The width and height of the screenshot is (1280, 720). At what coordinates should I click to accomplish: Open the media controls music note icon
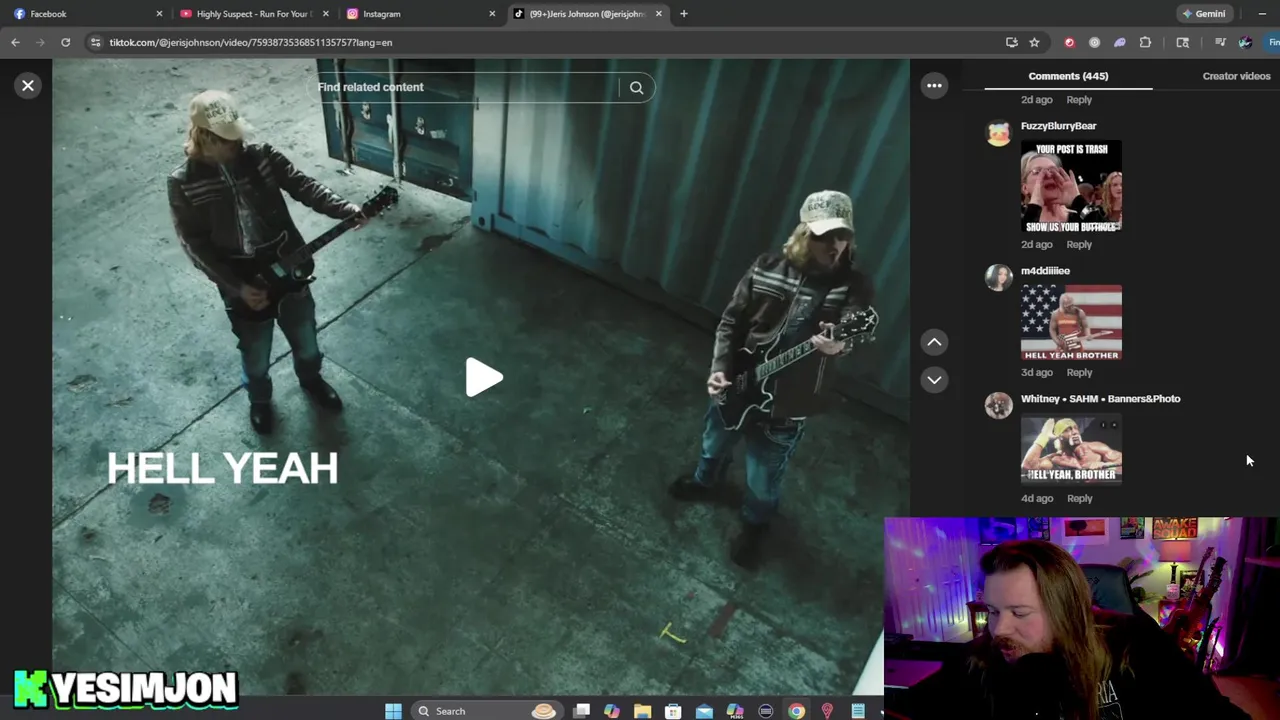1220,43
